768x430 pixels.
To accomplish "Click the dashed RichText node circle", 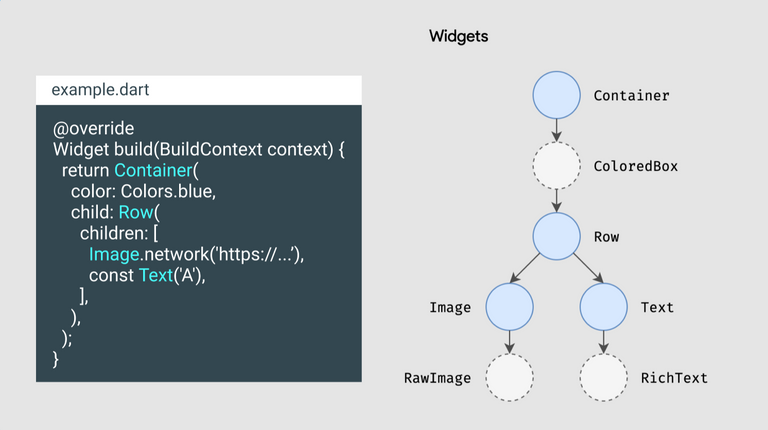I will 603,378.
